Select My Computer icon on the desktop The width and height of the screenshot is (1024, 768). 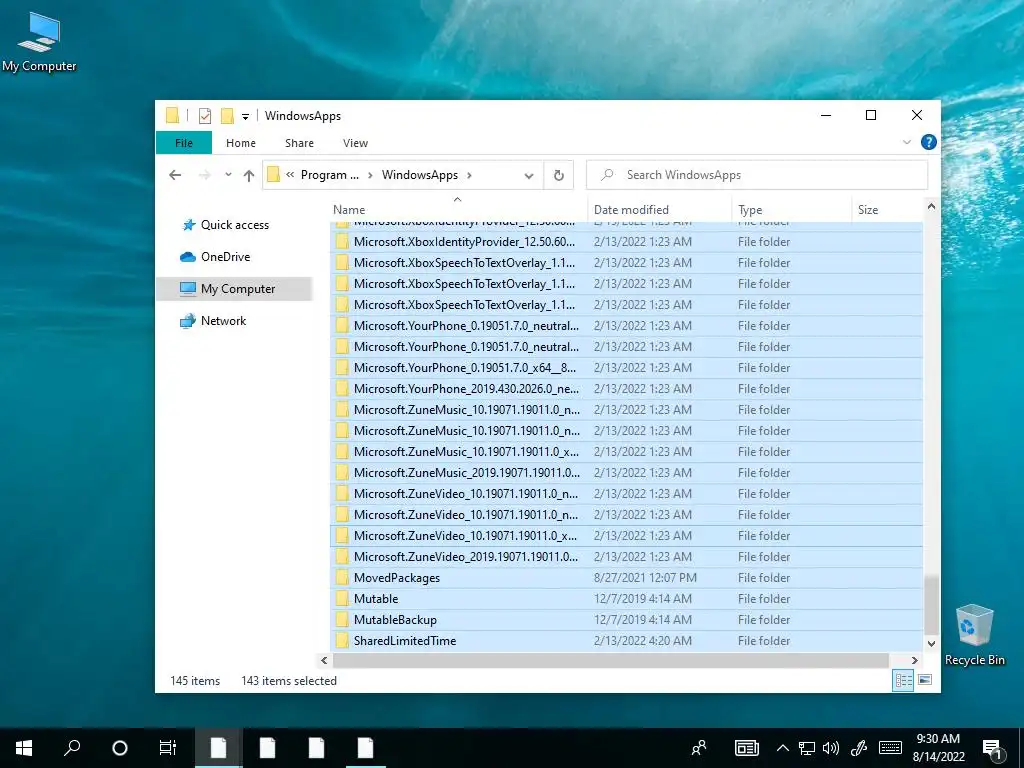click(x=39, y=42)
